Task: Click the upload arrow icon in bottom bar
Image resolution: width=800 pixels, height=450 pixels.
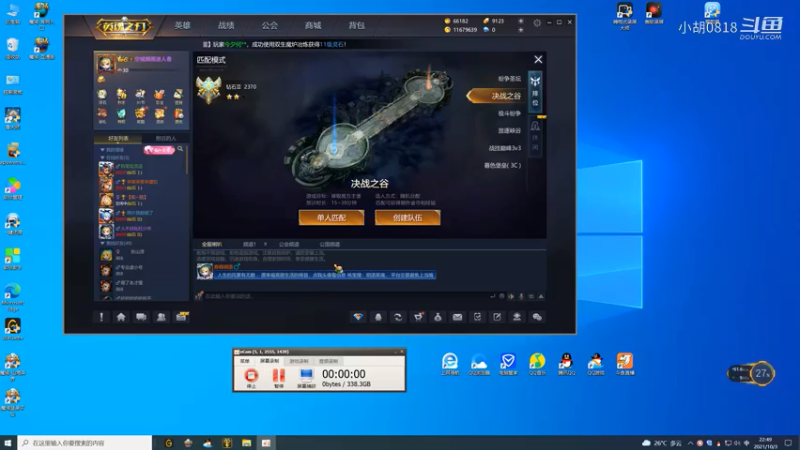Action: (x=517, y=317)
